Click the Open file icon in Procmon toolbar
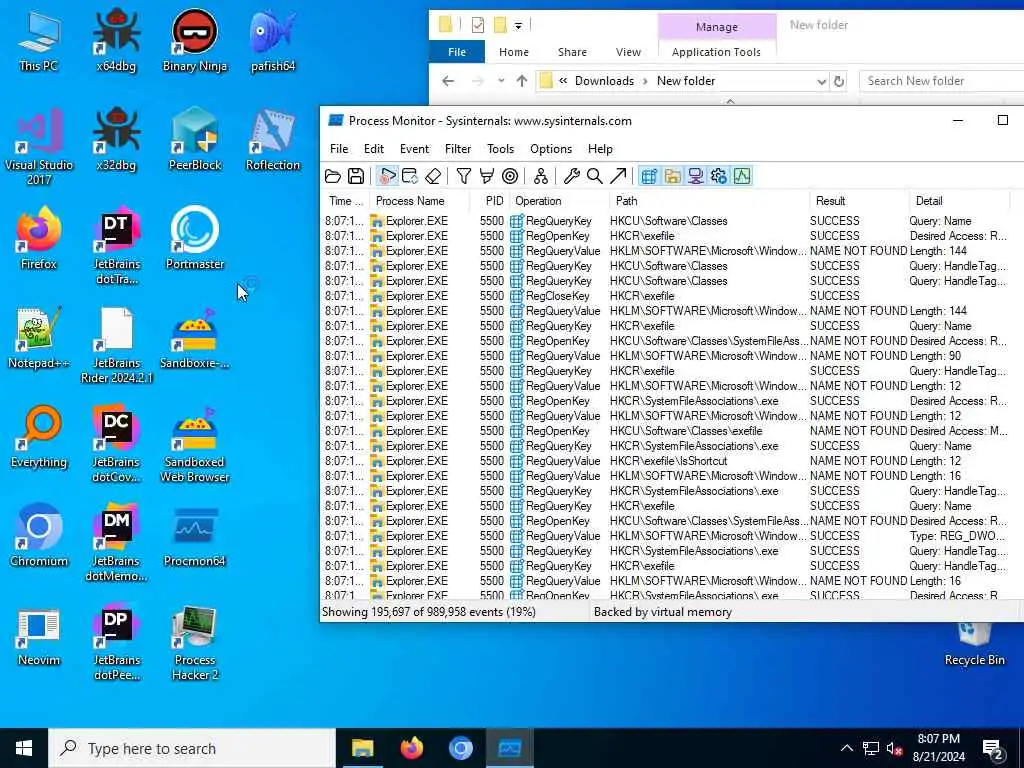The height and width of the screenshot is (768, 1024). pyautogui.click(x=333, y=176)
